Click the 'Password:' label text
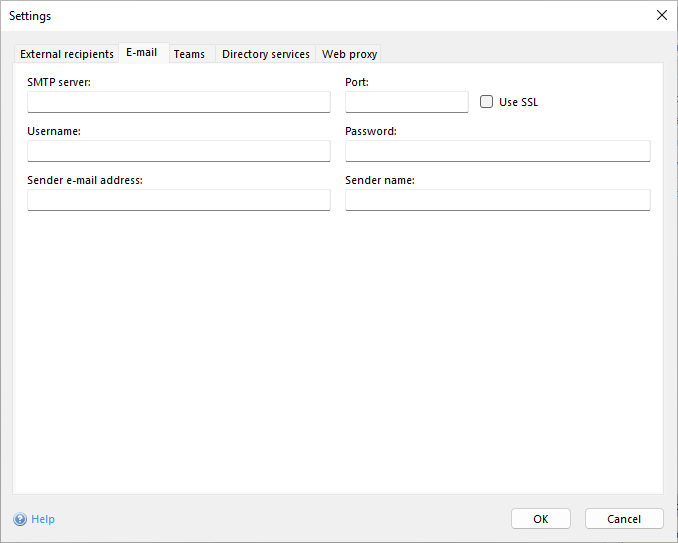678x543 pixels. (x=371, y=131)
